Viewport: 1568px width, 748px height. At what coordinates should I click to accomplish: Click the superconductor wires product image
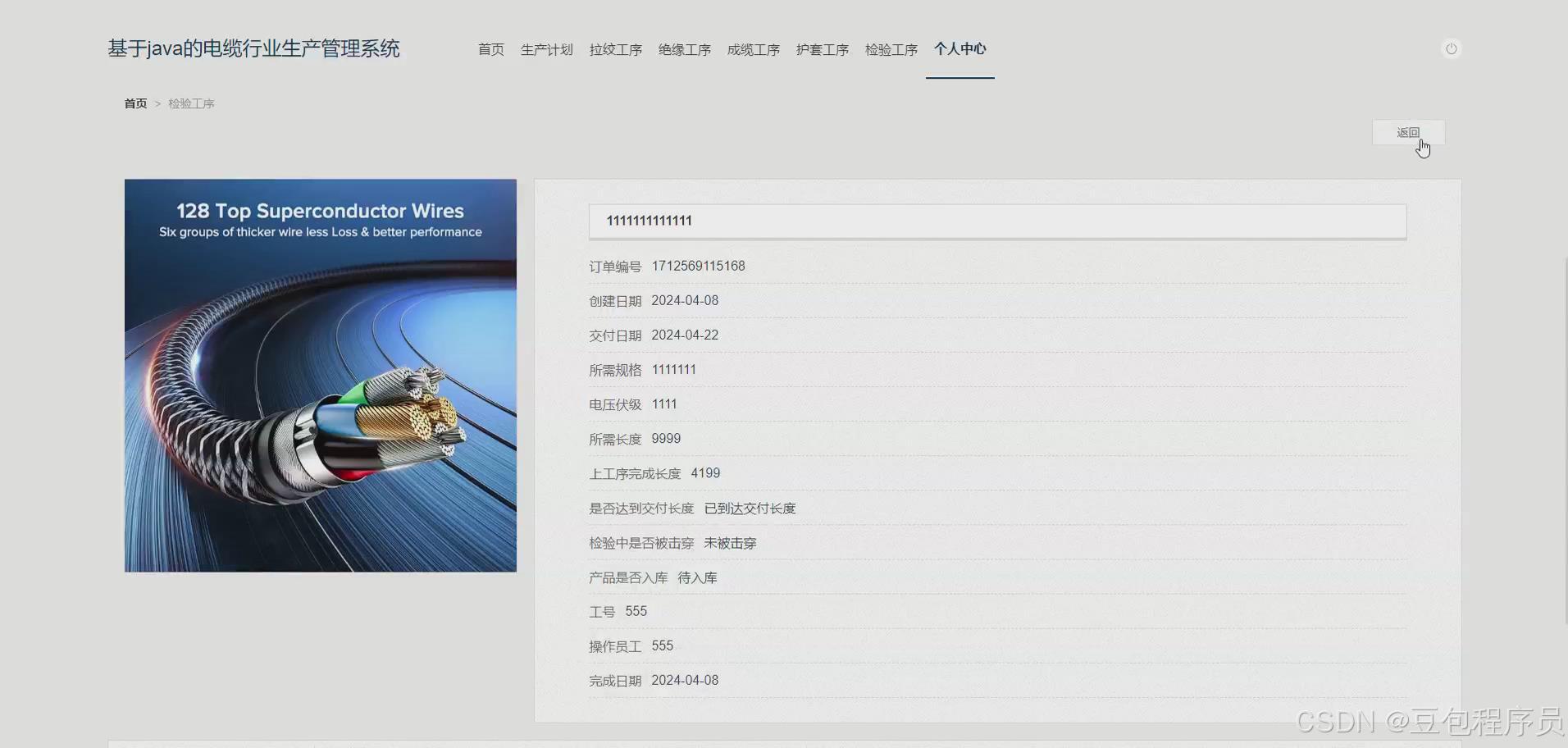click(x=320, y=375)
